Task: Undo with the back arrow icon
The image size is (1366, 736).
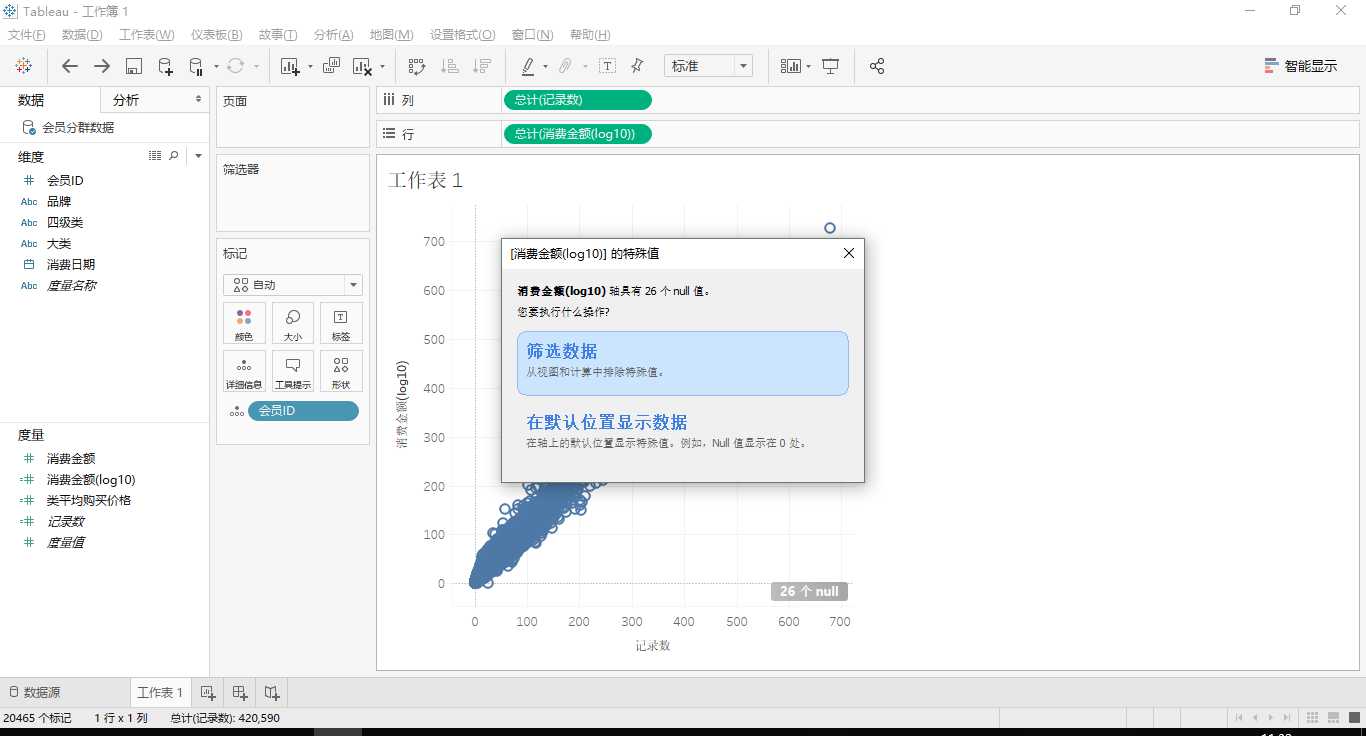Action: point(70,66)
